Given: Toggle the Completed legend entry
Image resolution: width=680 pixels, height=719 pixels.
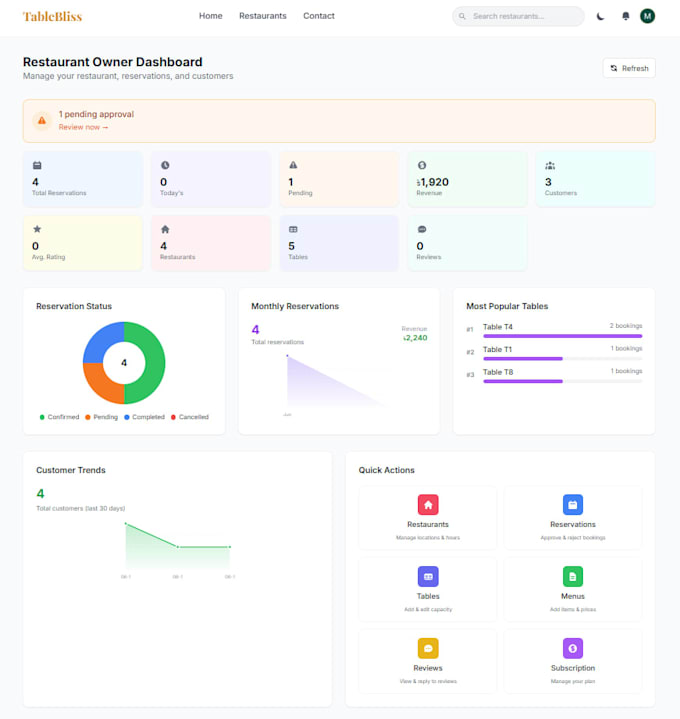Looking at the screenshot, I should point(144,417).
